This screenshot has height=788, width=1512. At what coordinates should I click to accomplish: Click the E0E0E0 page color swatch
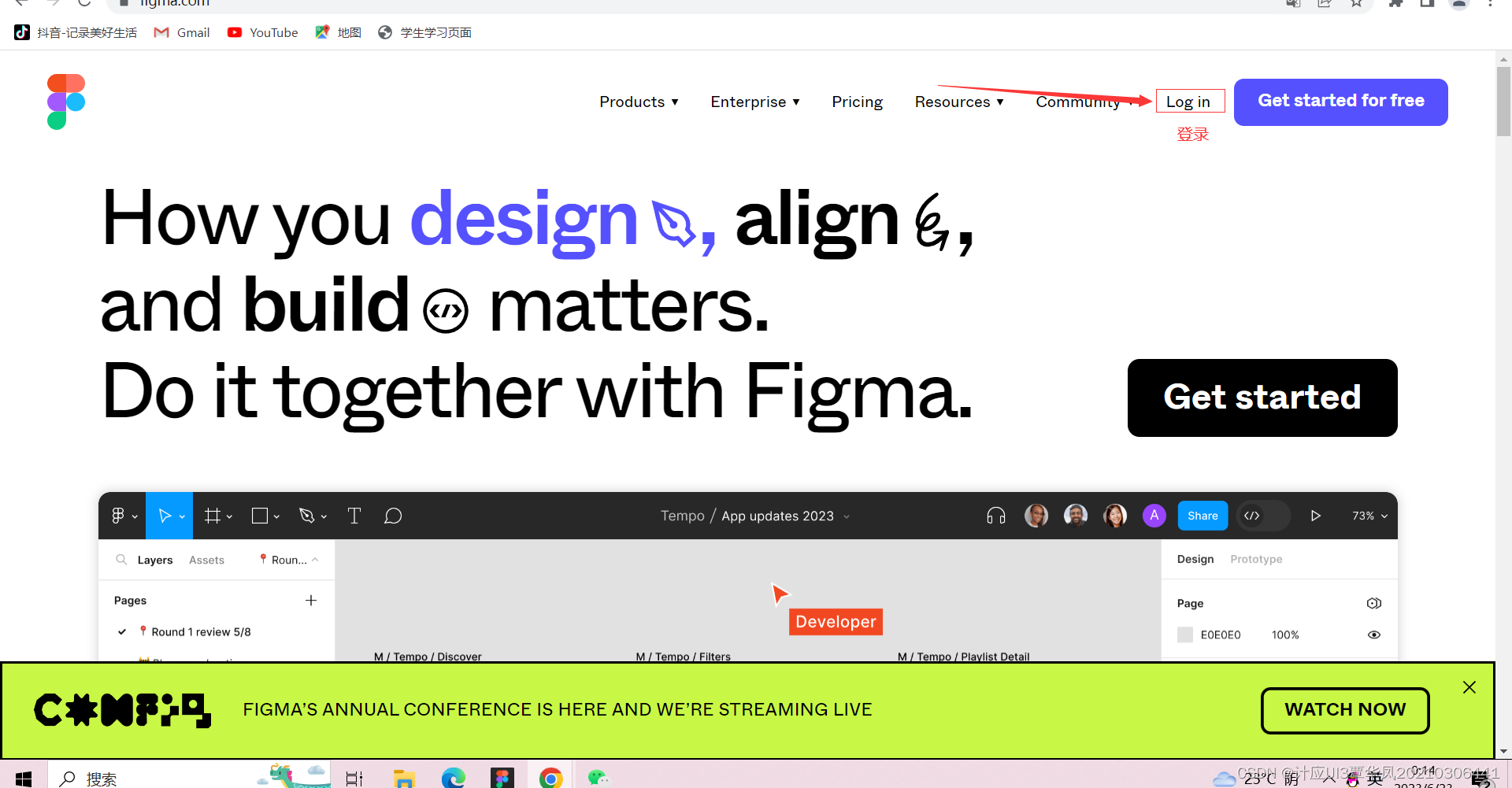coord(1185,634)
